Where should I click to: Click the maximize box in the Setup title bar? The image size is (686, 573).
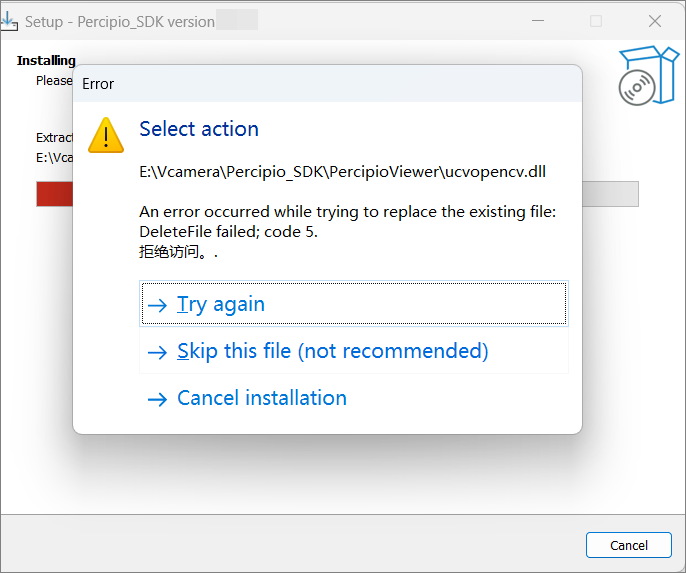(x=596, y=21)
